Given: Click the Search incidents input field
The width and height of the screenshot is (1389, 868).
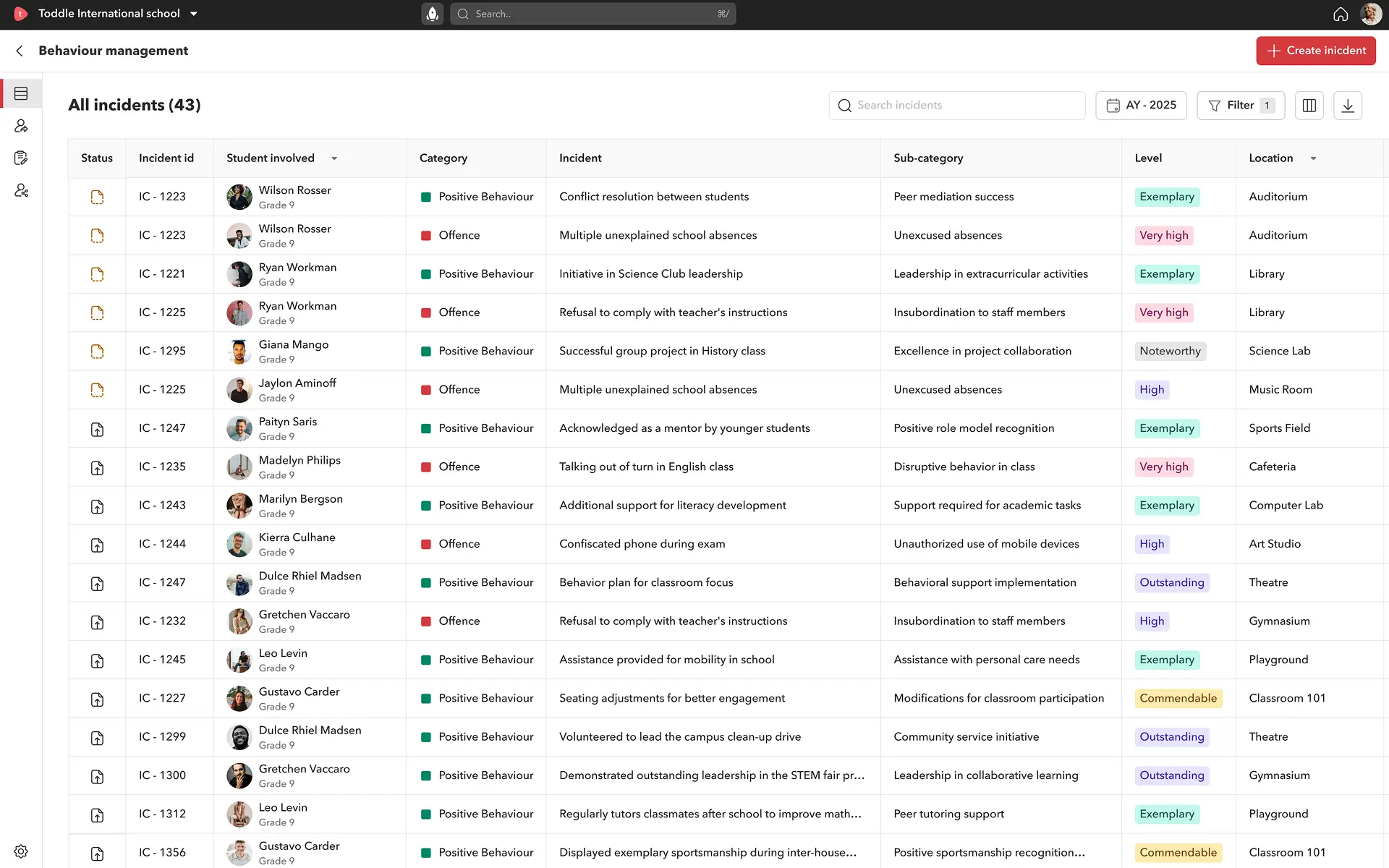Looking at the screenshot, I should click(x=956, y=106).
